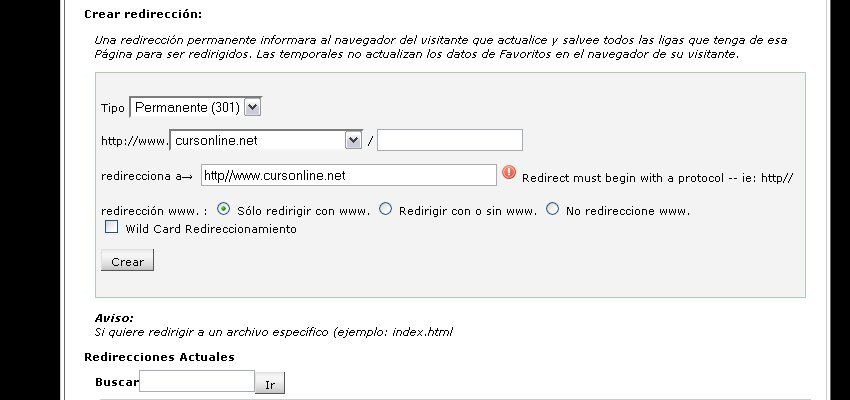Expand the cursonline.net domain dropdown arrow
Viewport: 850px width, 400px height.
[353, 140]
